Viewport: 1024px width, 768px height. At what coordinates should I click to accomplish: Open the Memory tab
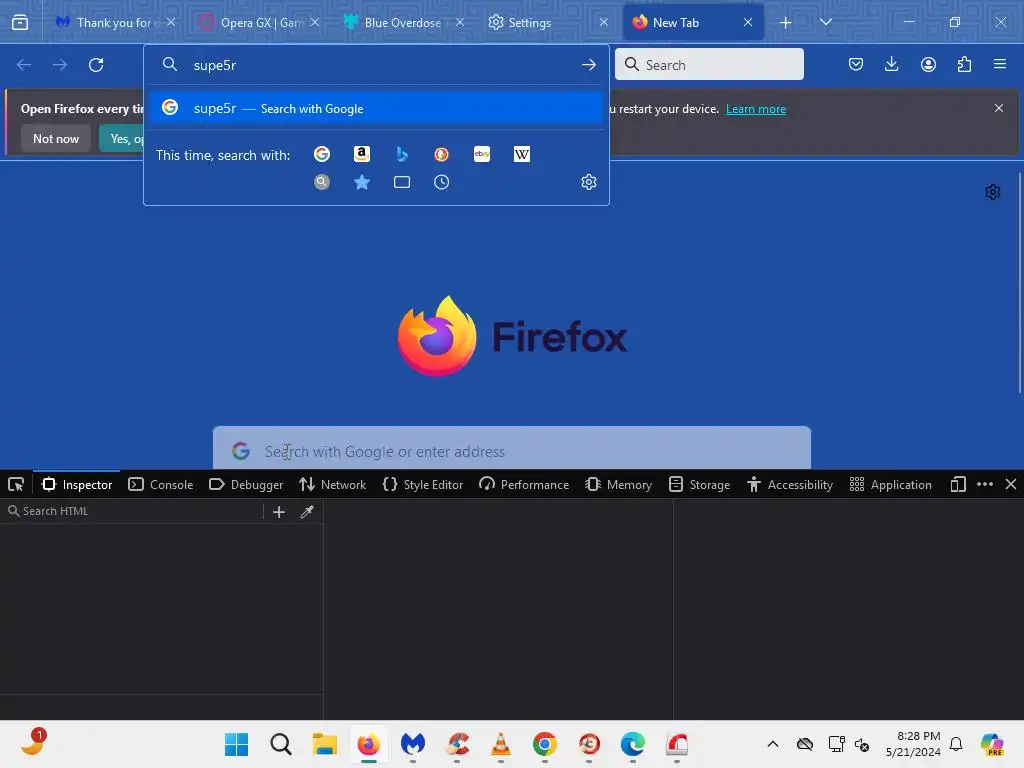point(618,485)
